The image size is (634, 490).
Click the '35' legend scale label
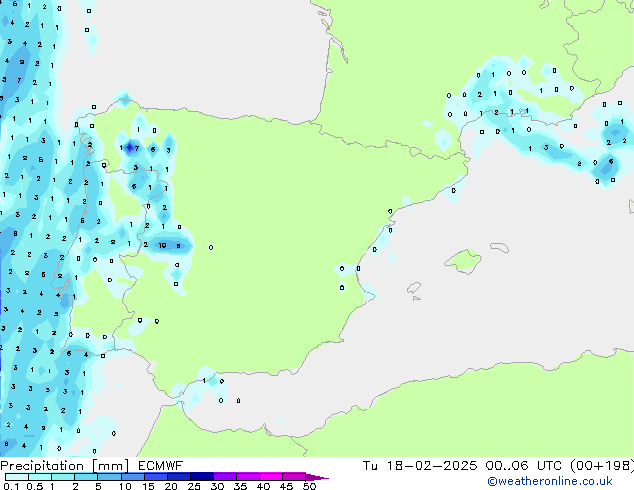[x=240, y=486]
